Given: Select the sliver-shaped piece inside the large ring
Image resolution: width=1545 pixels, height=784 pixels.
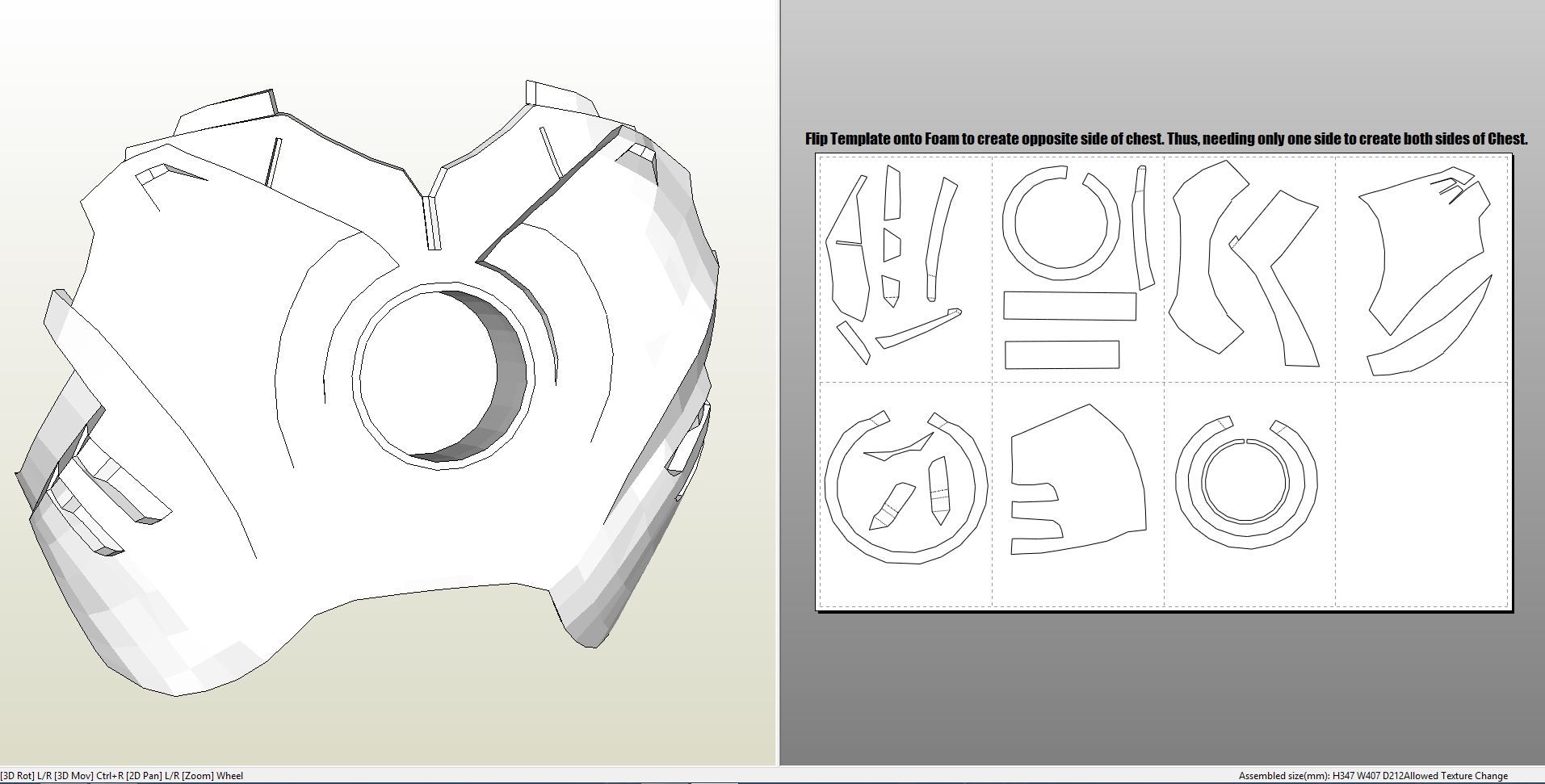Looking at the screenshot, I should pos(898,447).
